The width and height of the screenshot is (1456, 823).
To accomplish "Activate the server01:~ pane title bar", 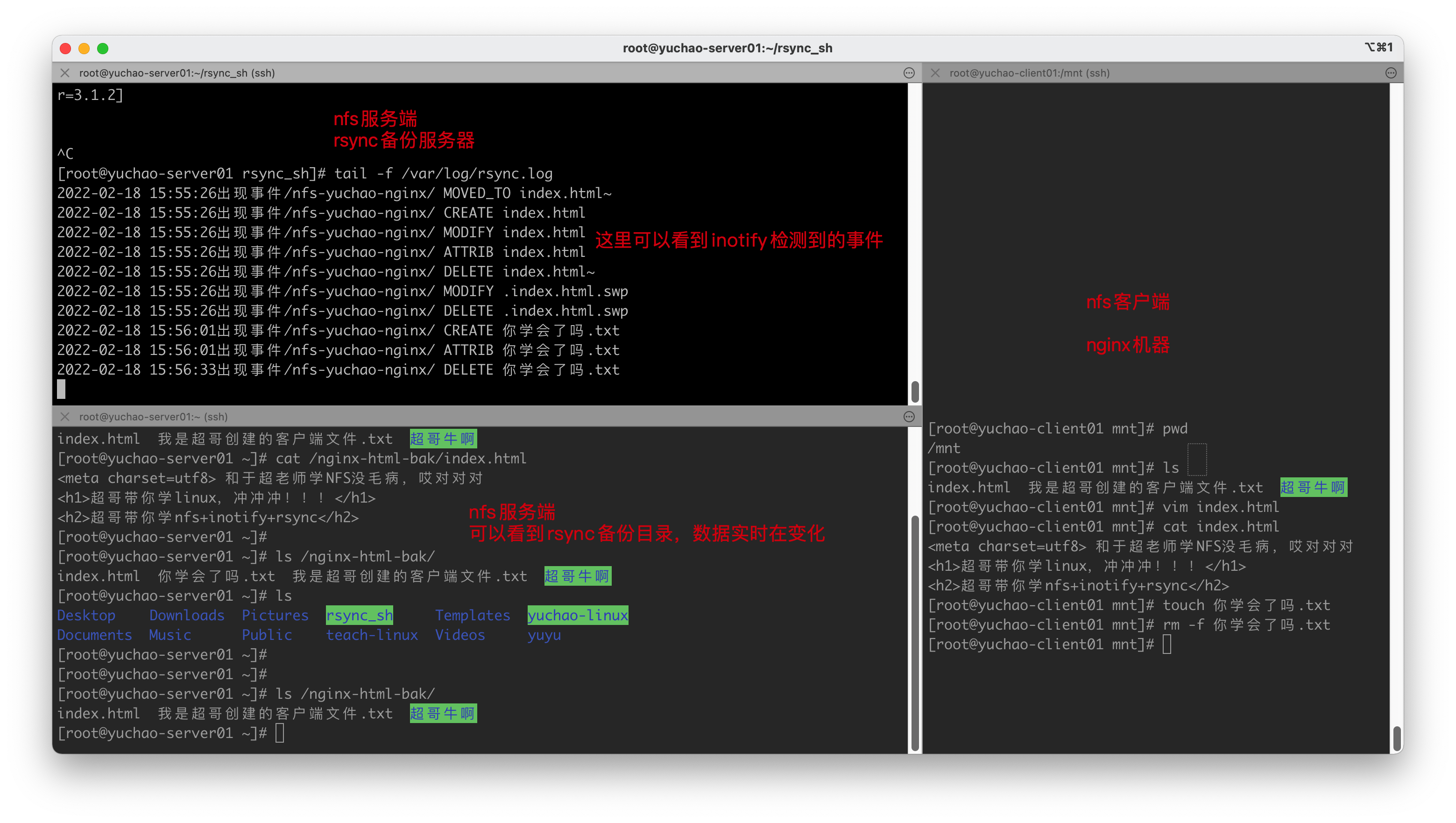I will coord(153,417).
